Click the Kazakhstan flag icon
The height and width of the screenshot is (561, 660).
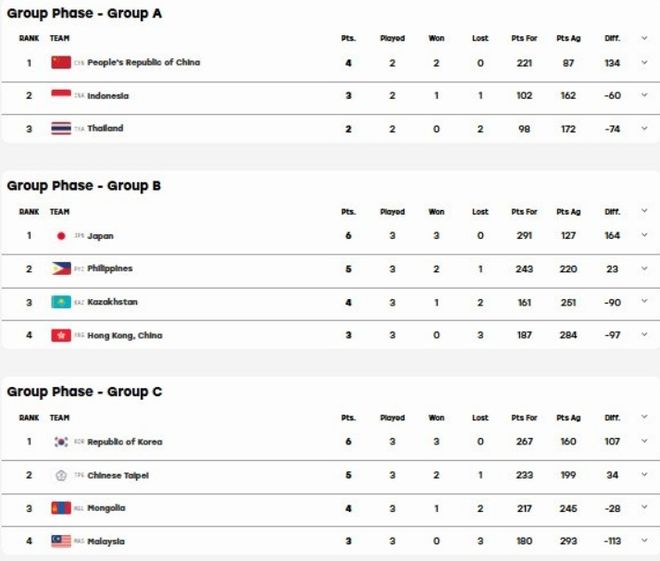tap(61, 302)
